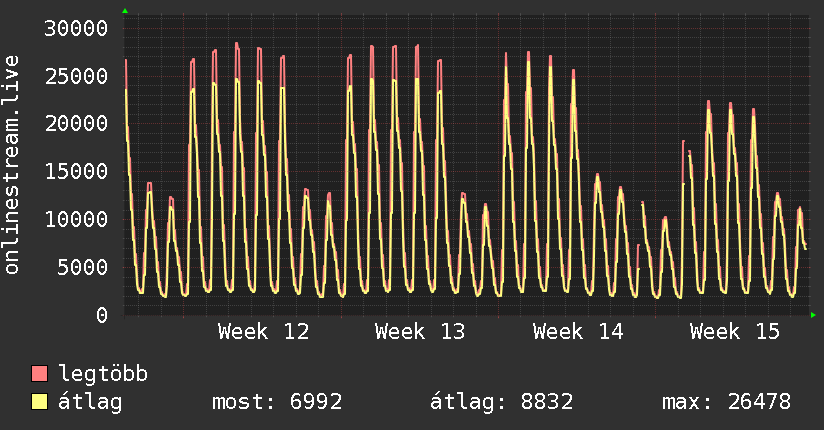Click the 0 y-axis tick label
Image resolution: width=824 pixels, height=430 pixels.
click(102, 315)
